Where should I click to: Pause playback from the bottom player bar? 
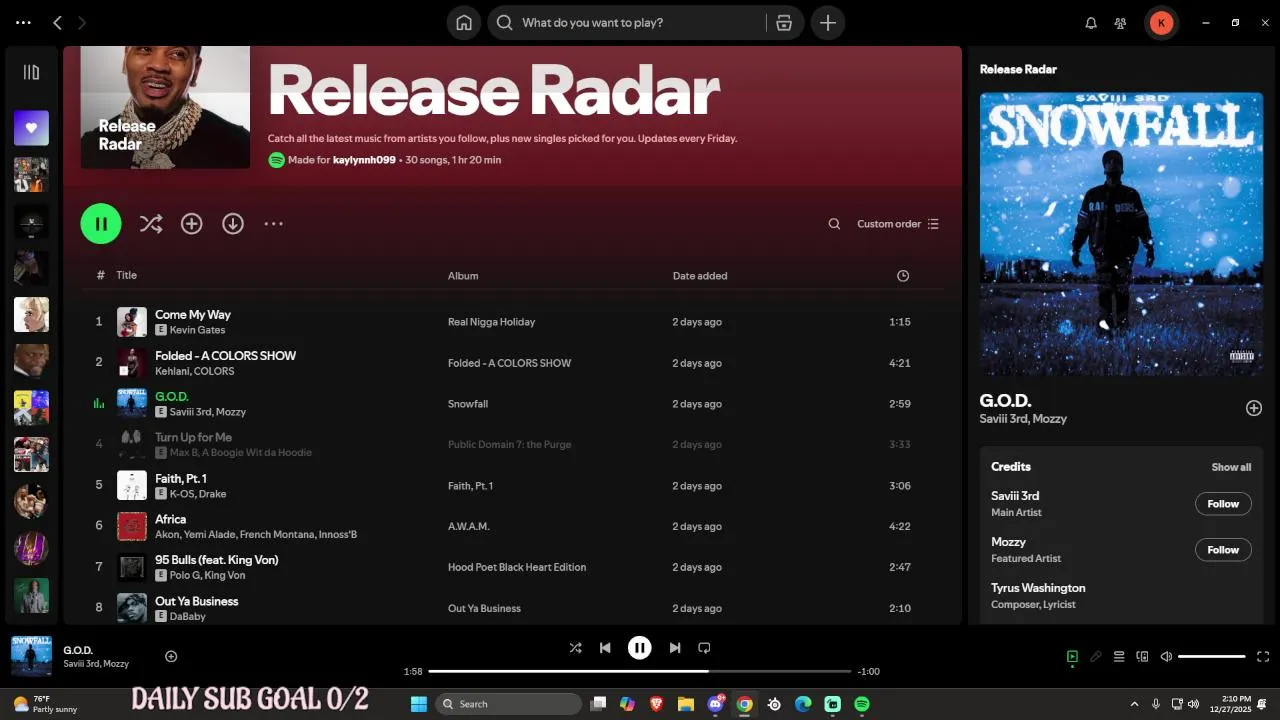pos(640,648)
